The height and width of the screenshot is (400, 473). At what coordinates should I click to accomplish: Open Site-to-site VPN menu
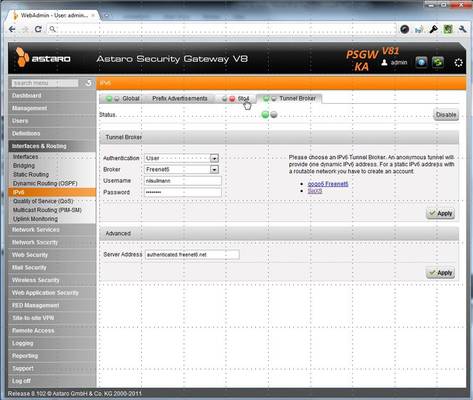pos(52,318)
